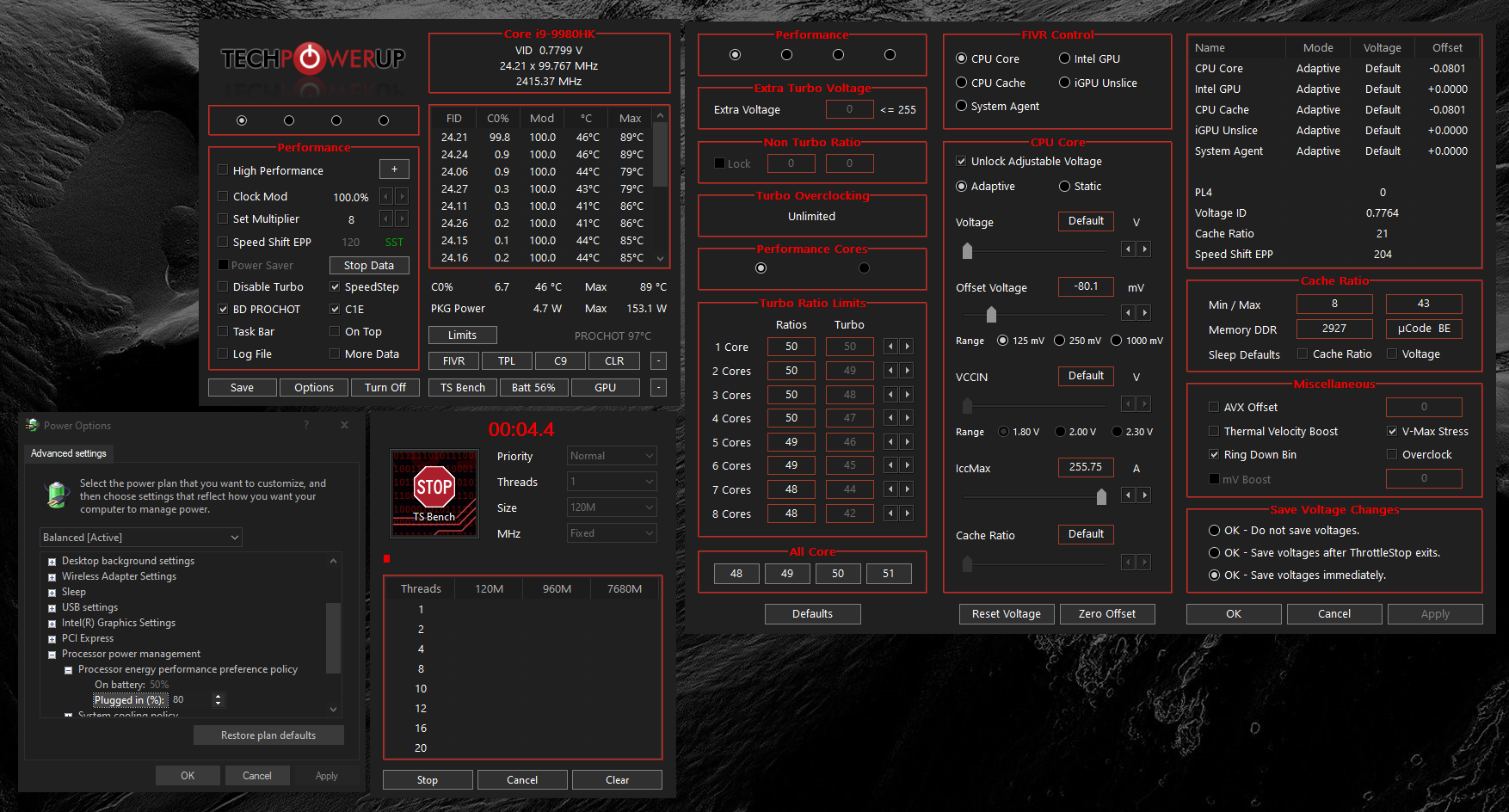Click the Defaults button under turbo ratios

[x=812, y=613]
